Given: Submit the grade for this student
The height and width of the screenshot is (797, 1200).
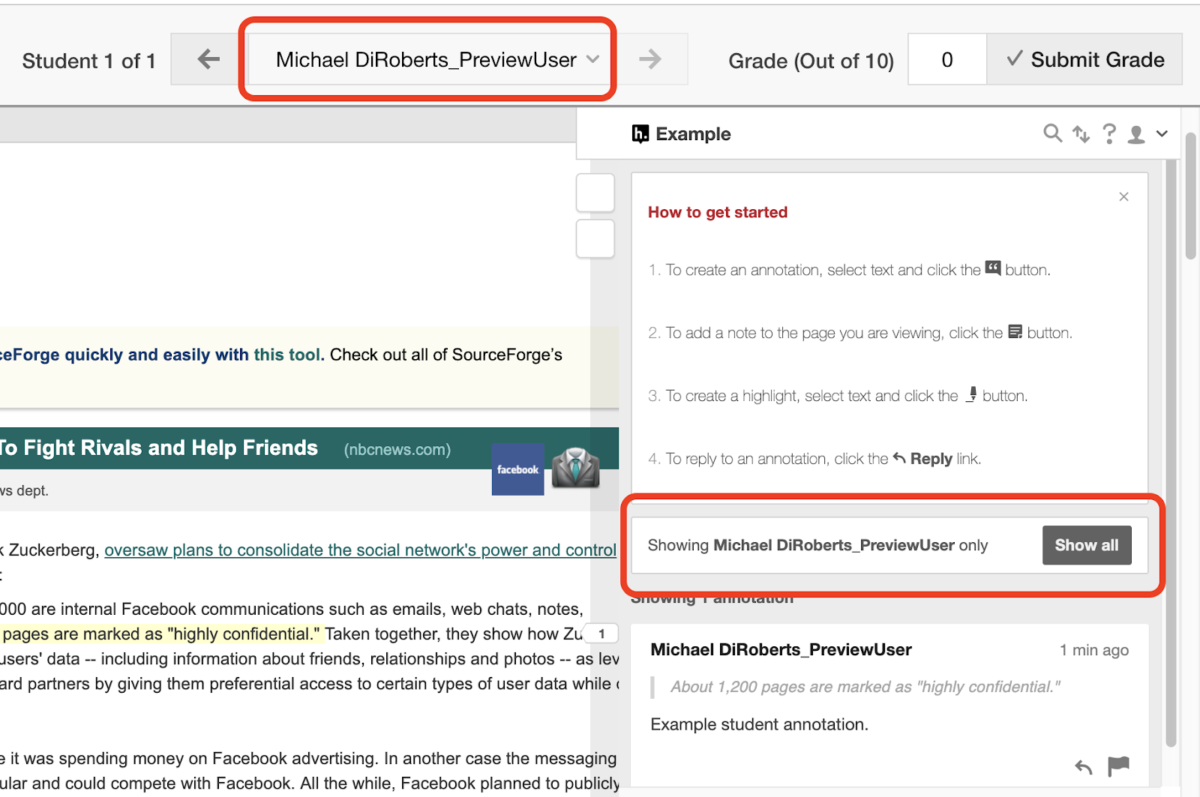Looking at the screenshot, I should pyautogui.click(x=1085, y=59).
